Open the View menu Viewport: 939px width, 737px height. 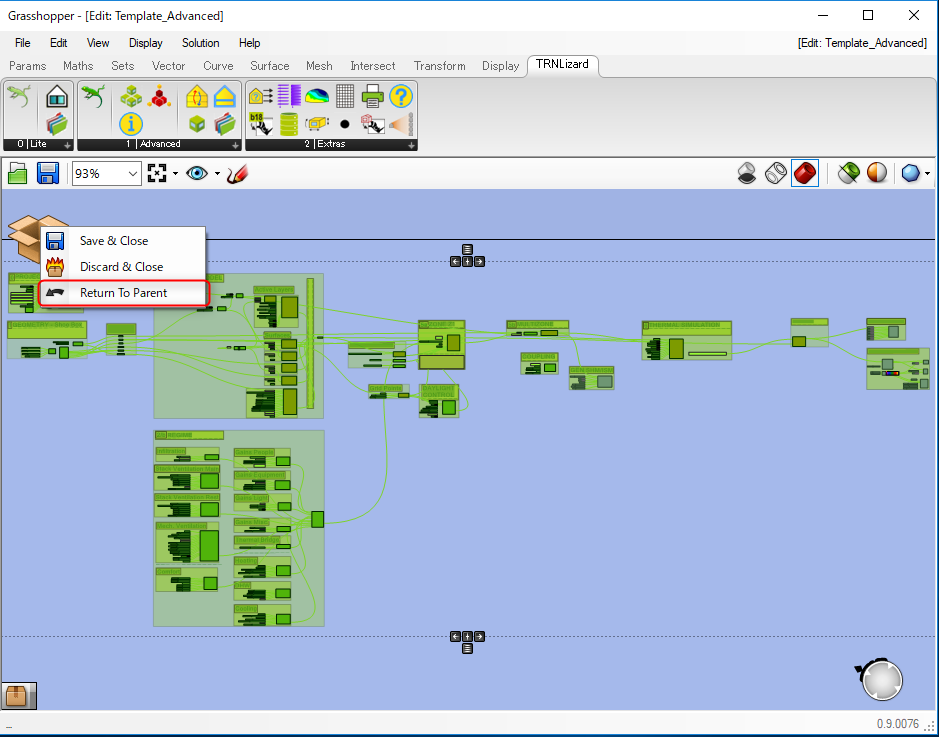(x=98, y=43)
